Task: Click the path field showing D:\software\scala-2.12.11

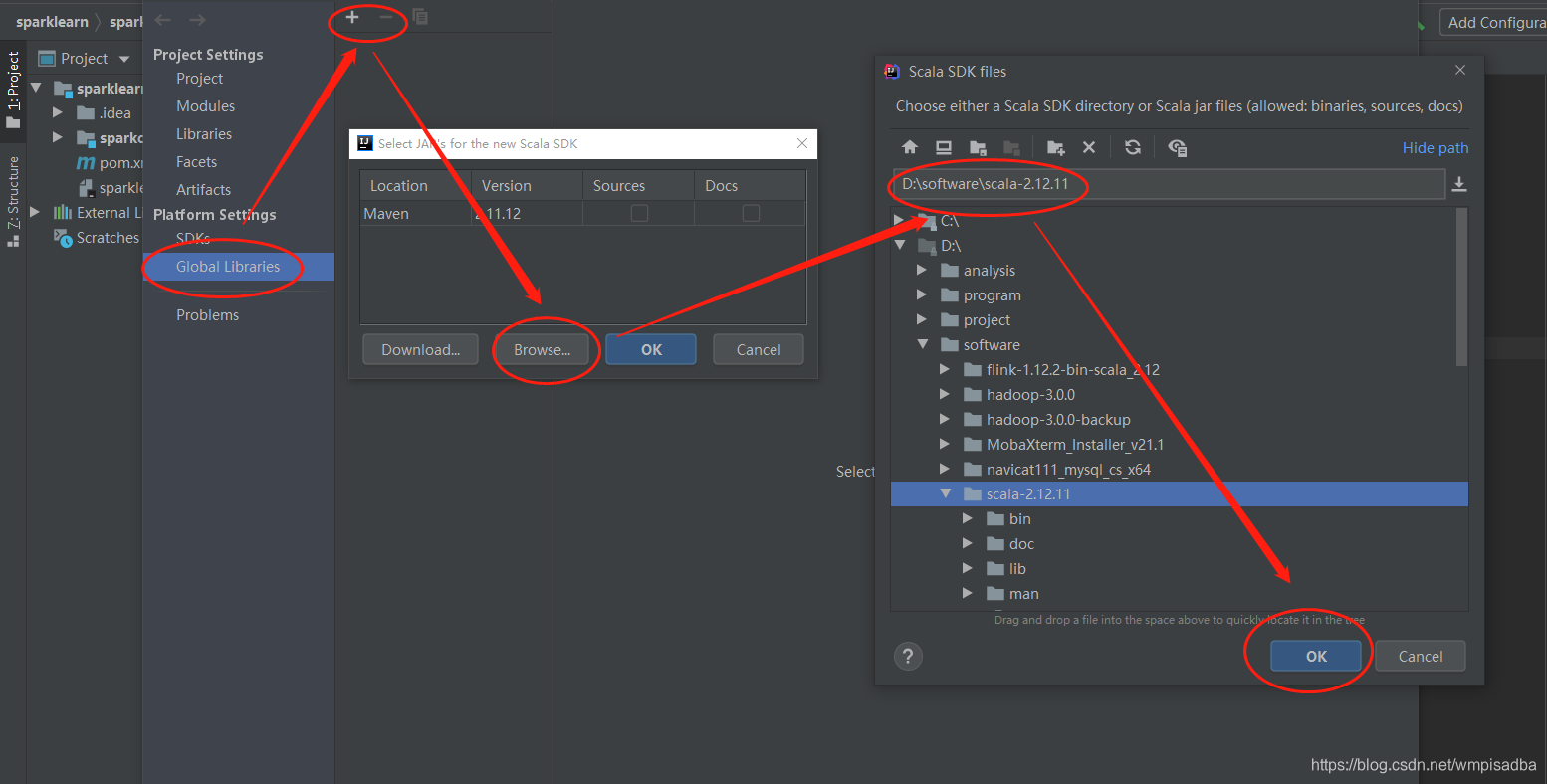Action: pyautogui.click(x=1169, y=184)
